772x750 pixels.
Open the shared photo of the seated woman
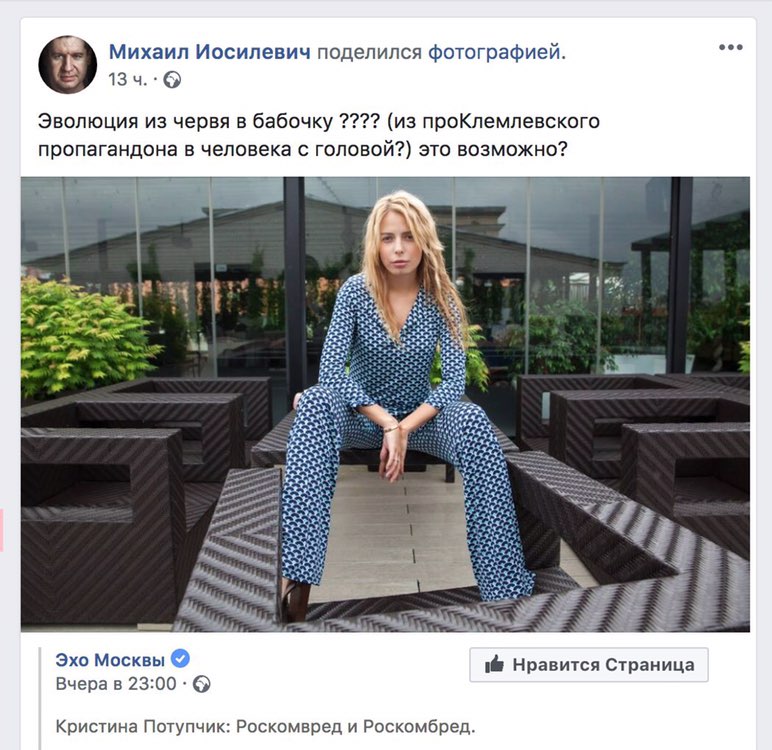385,404
